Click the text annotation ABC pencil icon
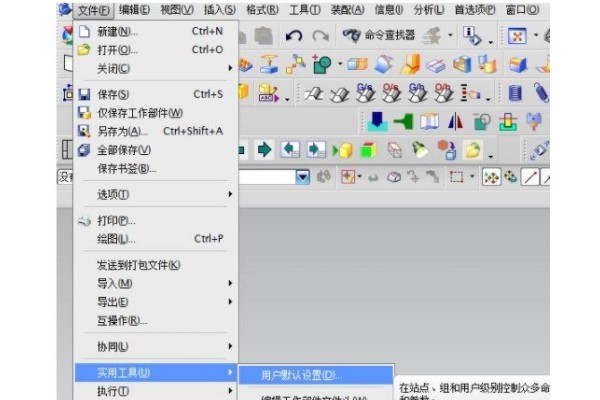Image resolution: width=600 pixels, height=400 pixels. pos(268,93)
